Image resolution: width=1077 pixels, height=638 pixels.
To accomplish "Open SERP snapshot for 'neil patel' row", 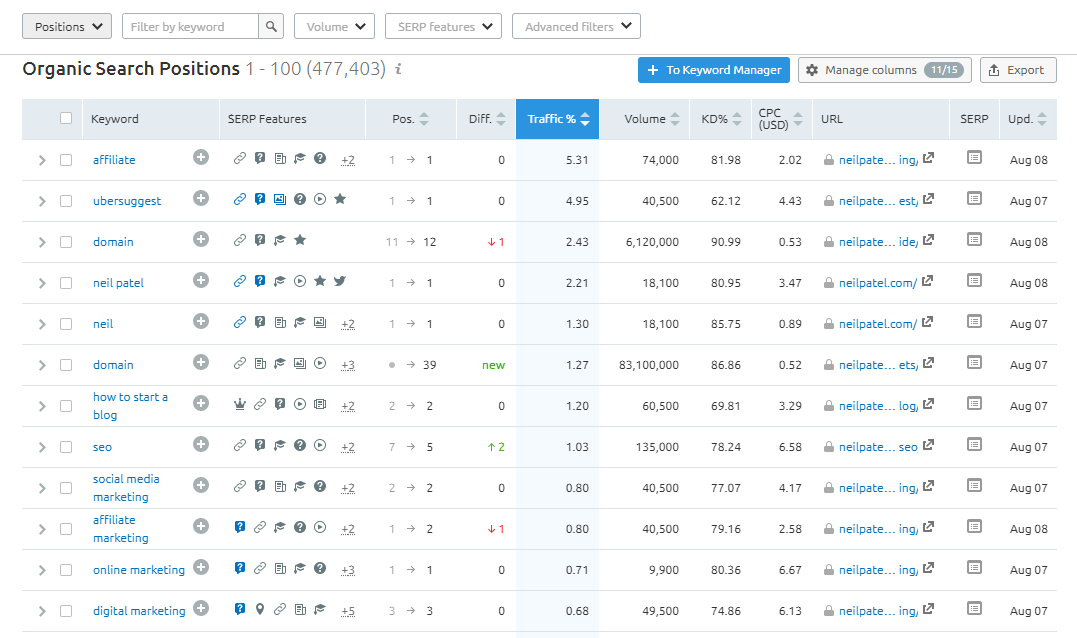I will tap(974, 280).
